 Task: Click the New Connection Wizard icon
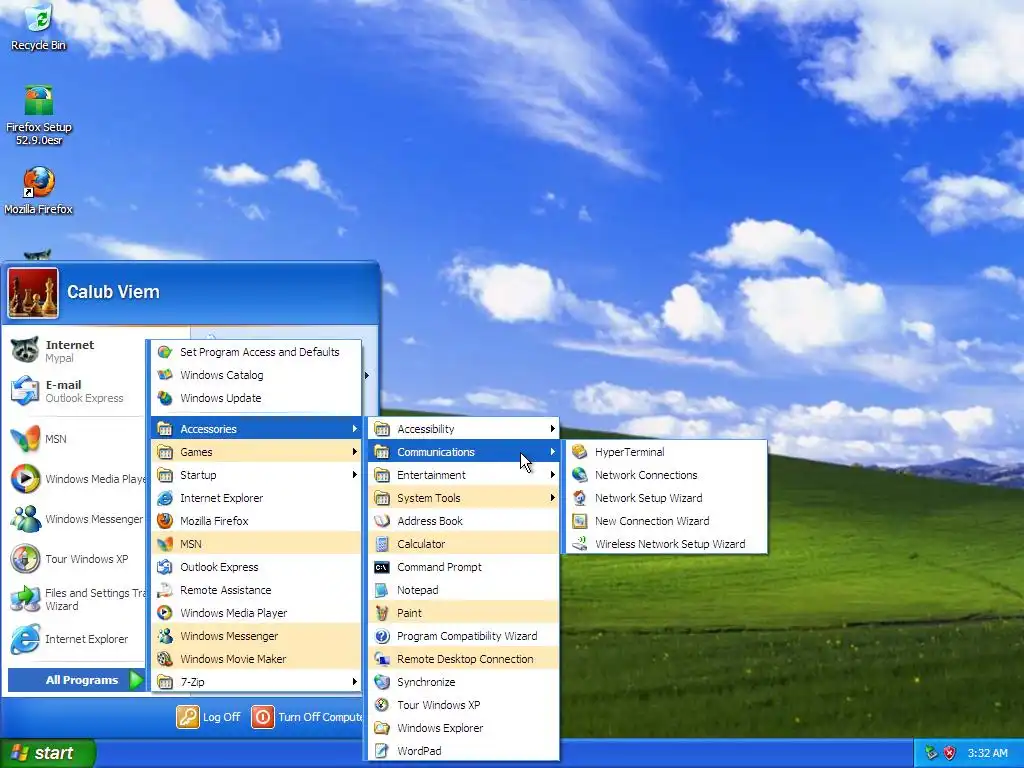coord(579,520)
